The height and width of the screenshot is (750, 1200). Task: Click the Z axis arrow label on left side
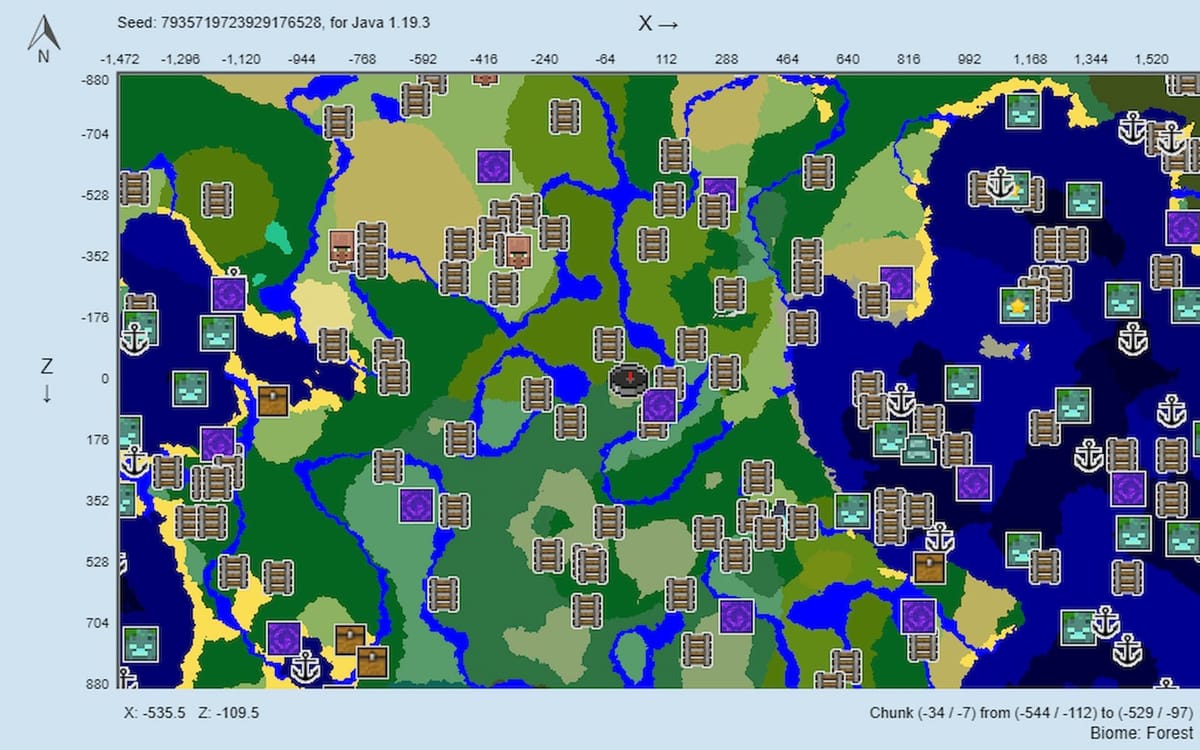point(45,375)
